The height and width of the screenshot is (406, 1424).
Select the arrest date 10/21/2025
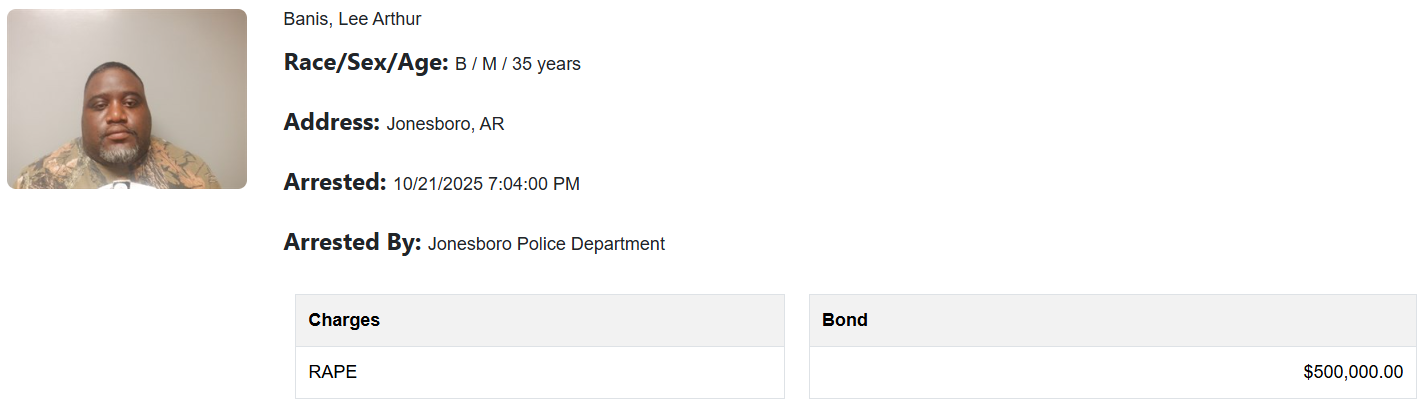438,184
